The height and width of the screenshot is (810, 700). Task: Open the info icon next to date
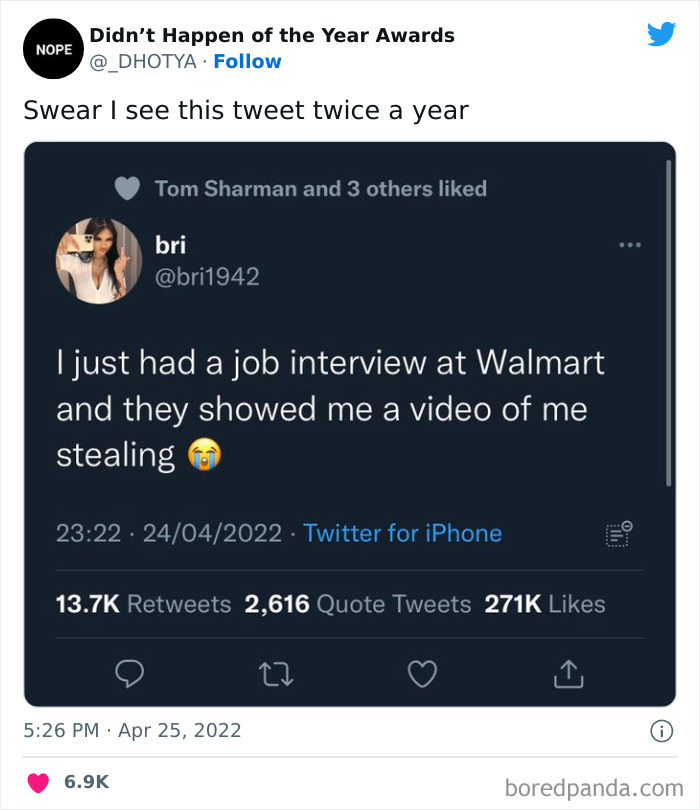point(661,732)
